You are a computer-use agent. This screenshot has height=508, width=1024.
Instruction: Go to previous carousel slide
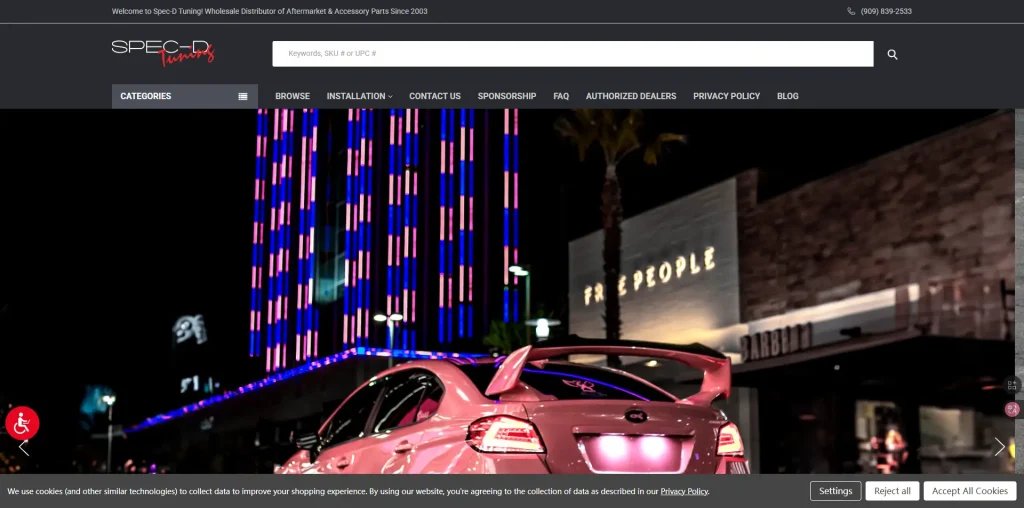point(24,447)
